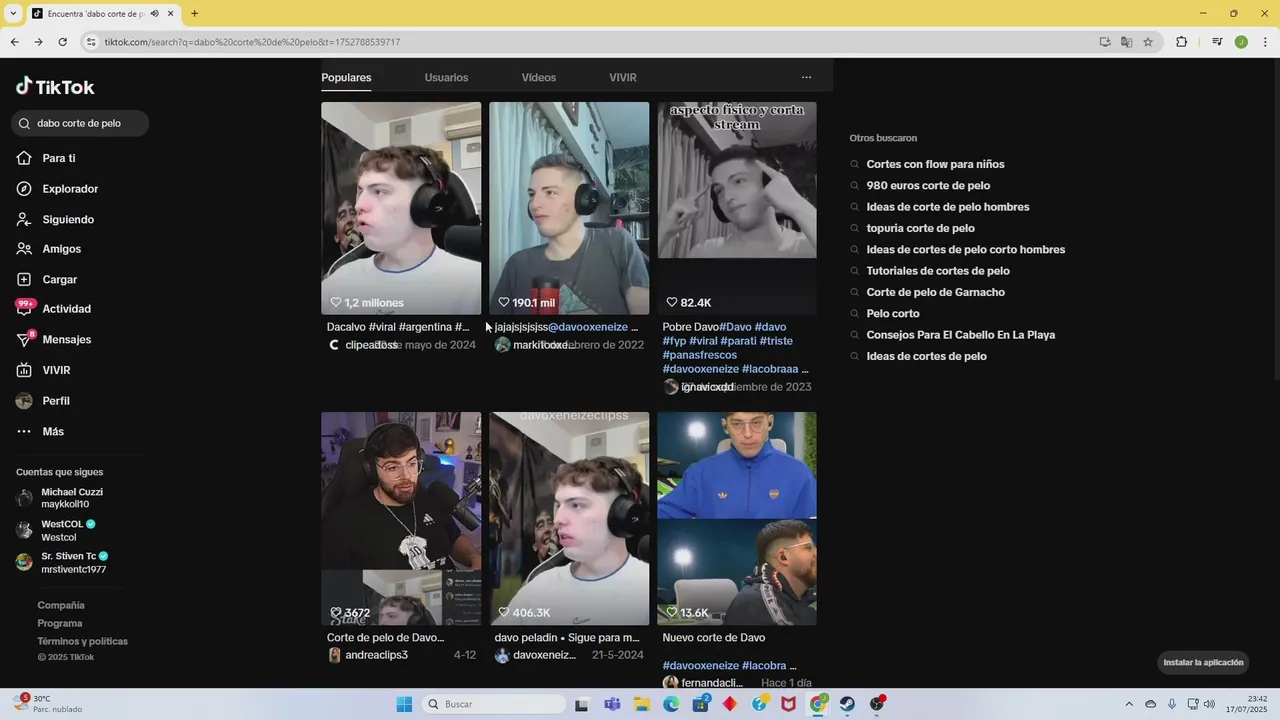The height and width of the screenshot is (720, 1280).
Task: Open Corte de pelo de Davo thumbnail
Action: [x=401, y=518]
